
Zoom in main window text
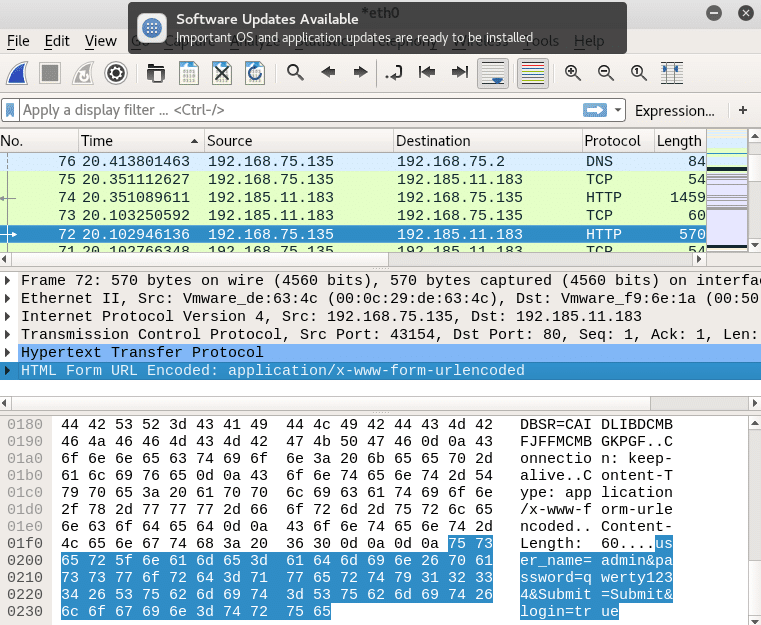(573, 73)
